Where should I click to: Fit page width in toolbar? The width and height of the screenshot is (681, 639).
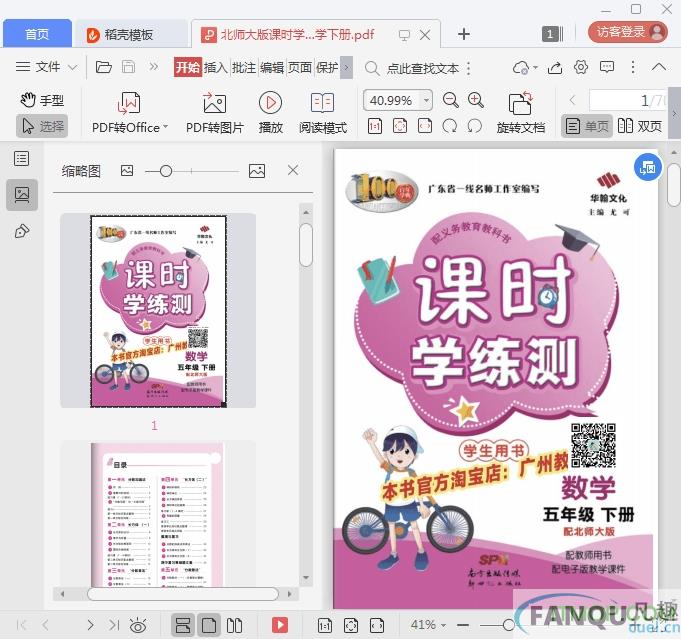[x=425, y=126]
